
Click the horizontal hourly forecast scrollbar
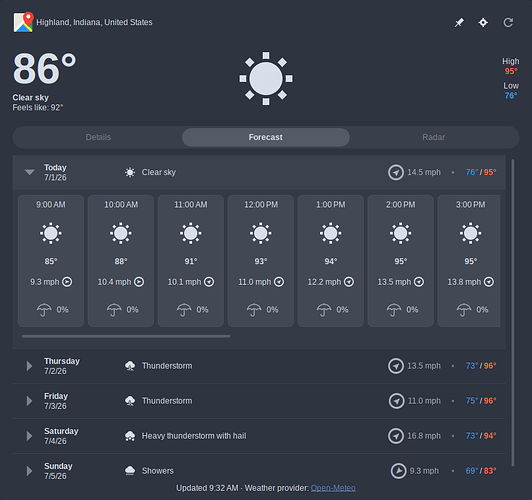click(126, 336)
